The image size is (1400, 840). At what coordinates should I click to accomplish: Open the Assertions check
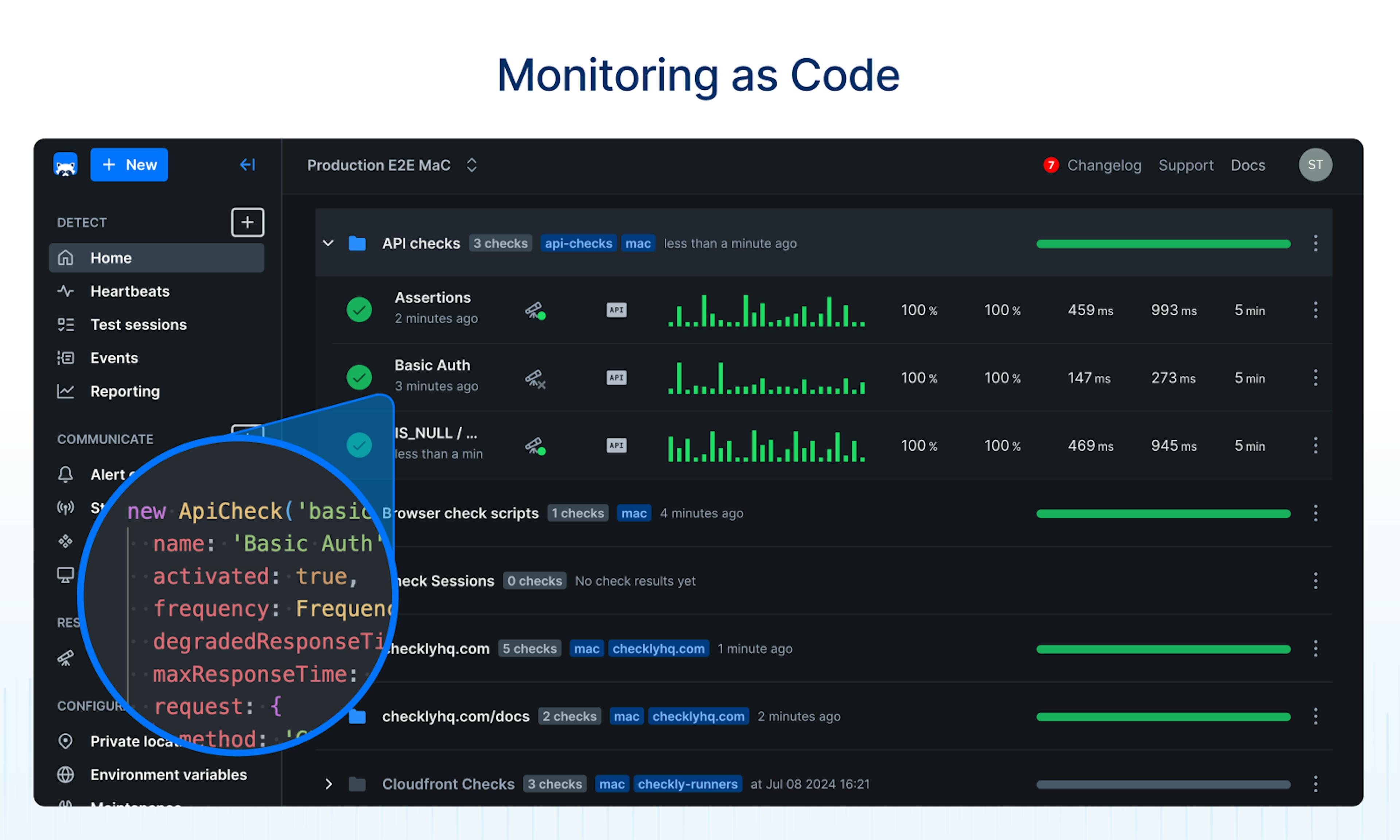[432, 298]
